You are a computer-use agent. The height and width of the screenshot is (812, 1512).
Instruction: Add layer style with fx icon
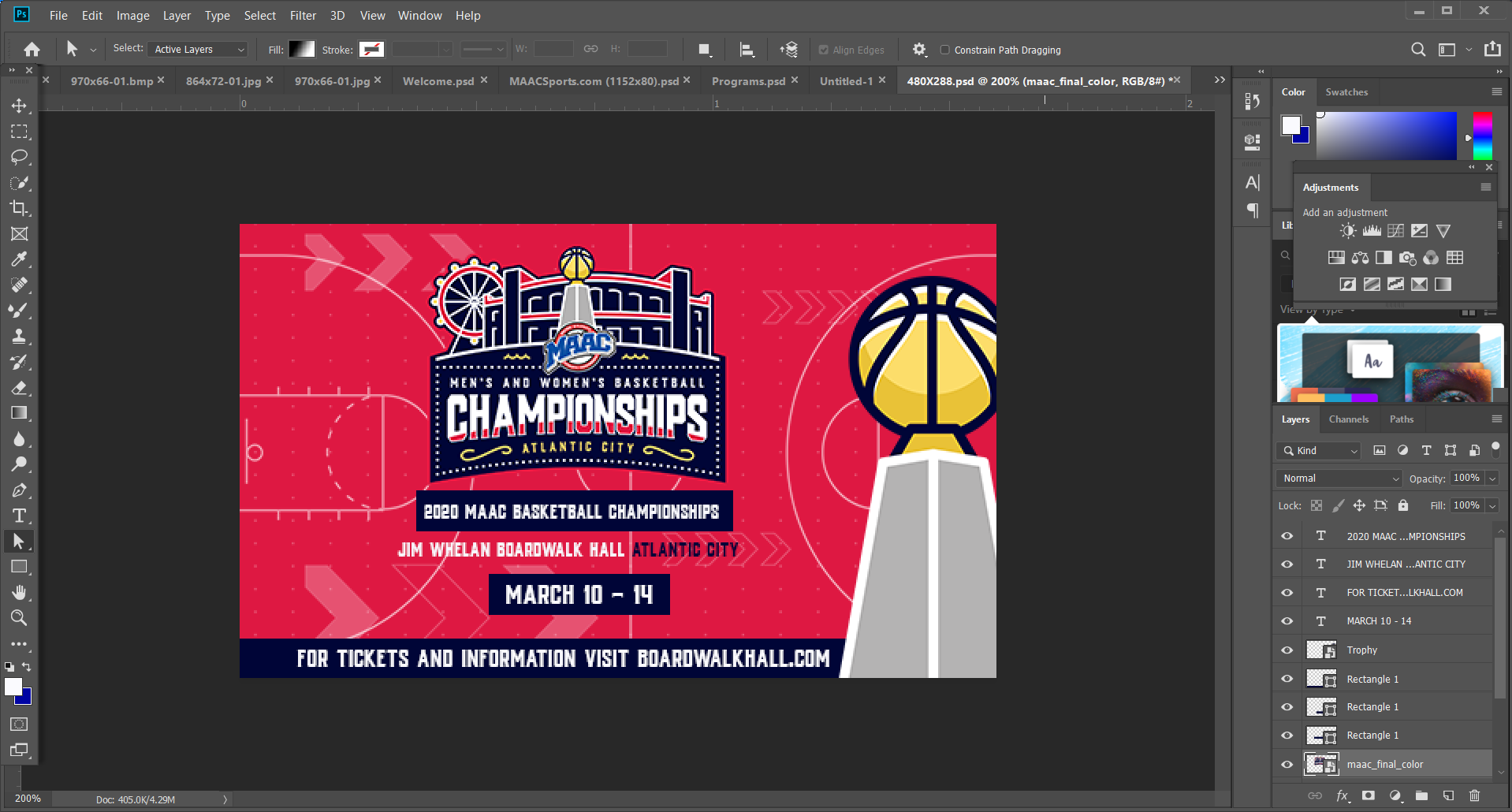pyautogui.click(x=1343, y=796)
